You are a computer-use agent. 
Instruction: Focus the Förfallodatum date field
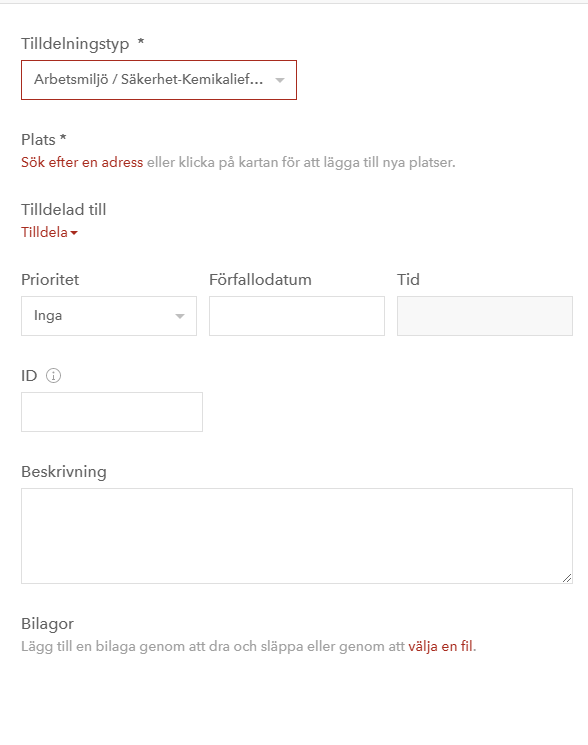tap(297, 316)
